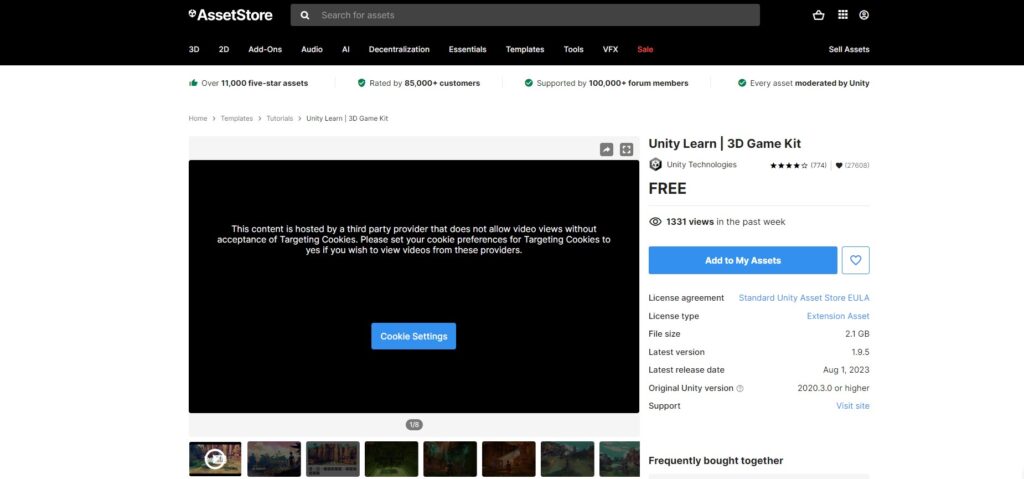Image resolution: width=1024 pixels, height=479 pixels.
Task: Click the 'Aug 1, 2023' release date
Action: (846, 370)
